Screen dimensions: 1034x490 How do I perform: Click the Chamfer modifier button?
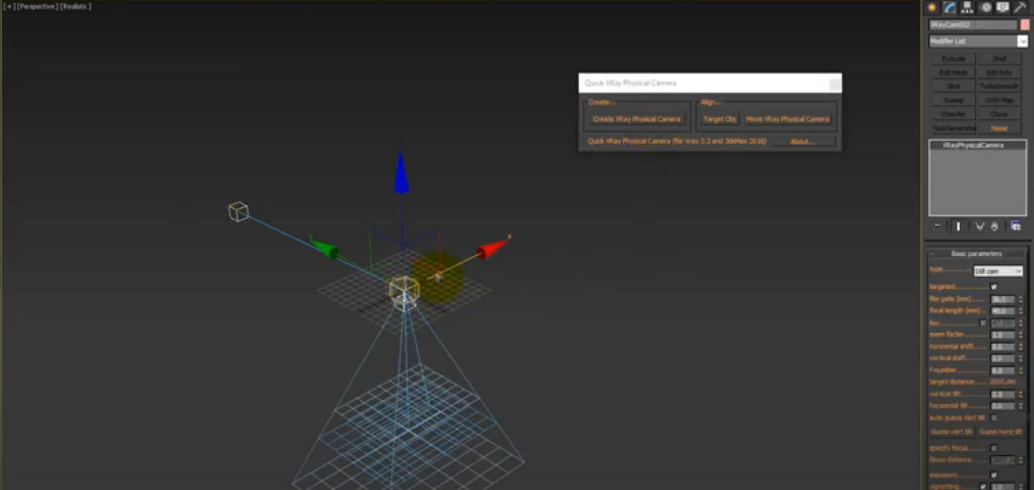point(954,114)
